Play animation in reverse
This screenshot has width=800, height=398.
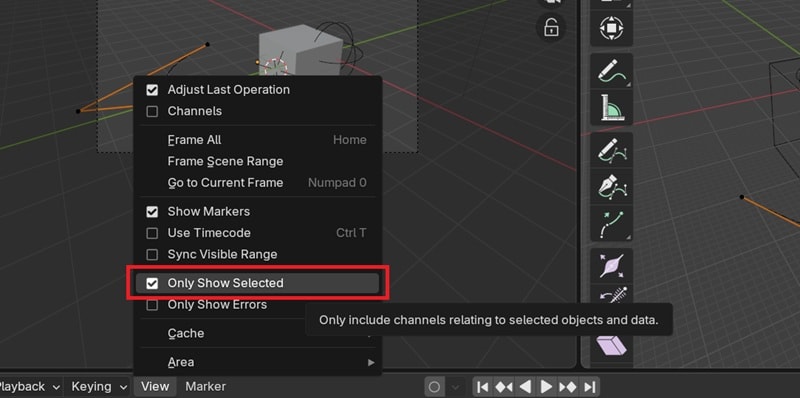tap(526, 387)
